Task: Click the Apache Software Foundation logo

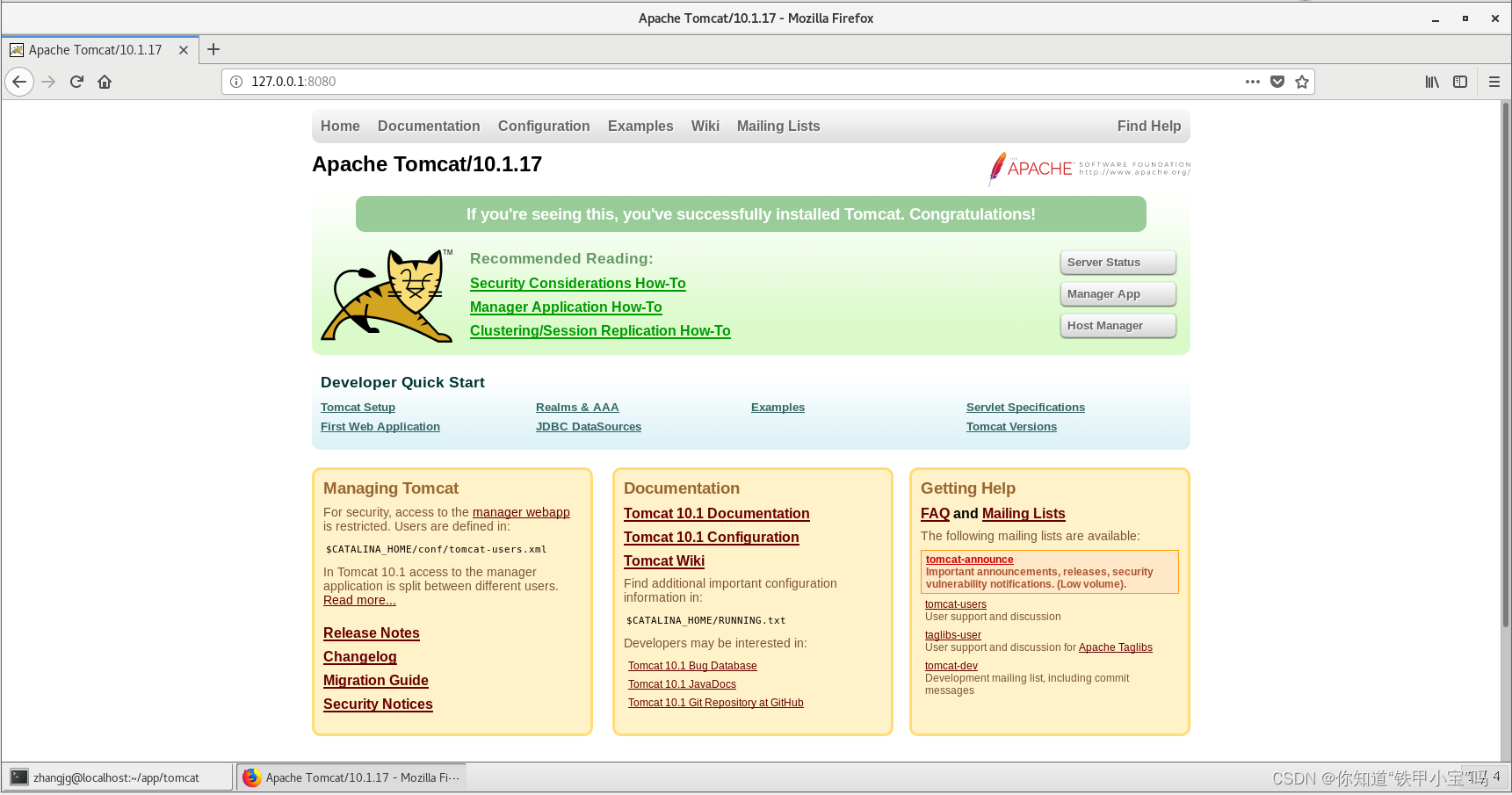Action: (1089, 169)
